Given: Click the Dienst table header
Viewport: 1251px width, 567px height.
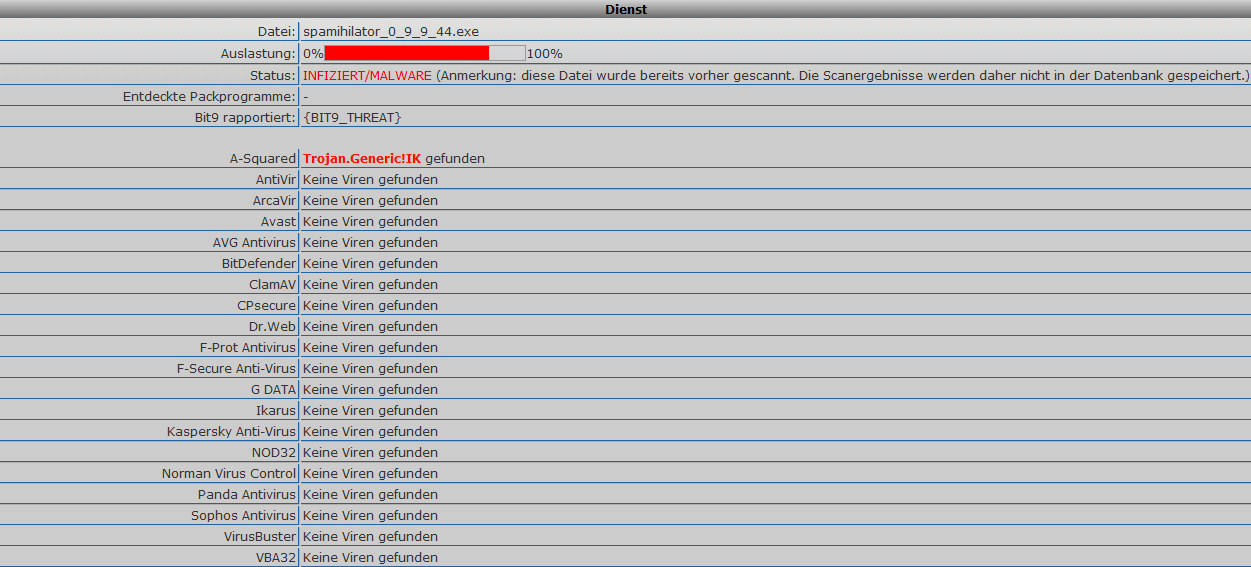Looking at the screenshot, I should [625, 9].
